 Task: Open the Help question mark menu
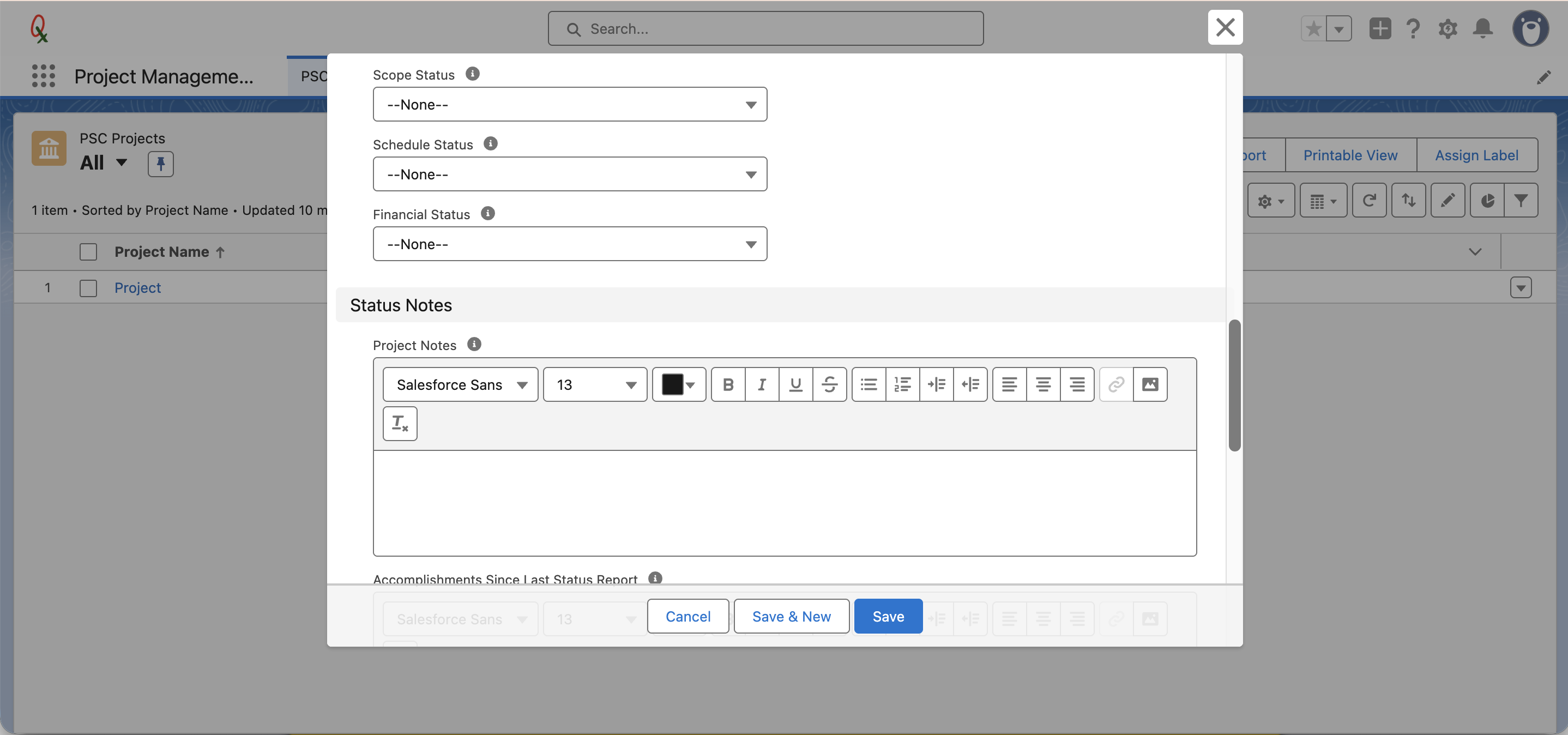pyautogui.click(x=1413, y=28)
